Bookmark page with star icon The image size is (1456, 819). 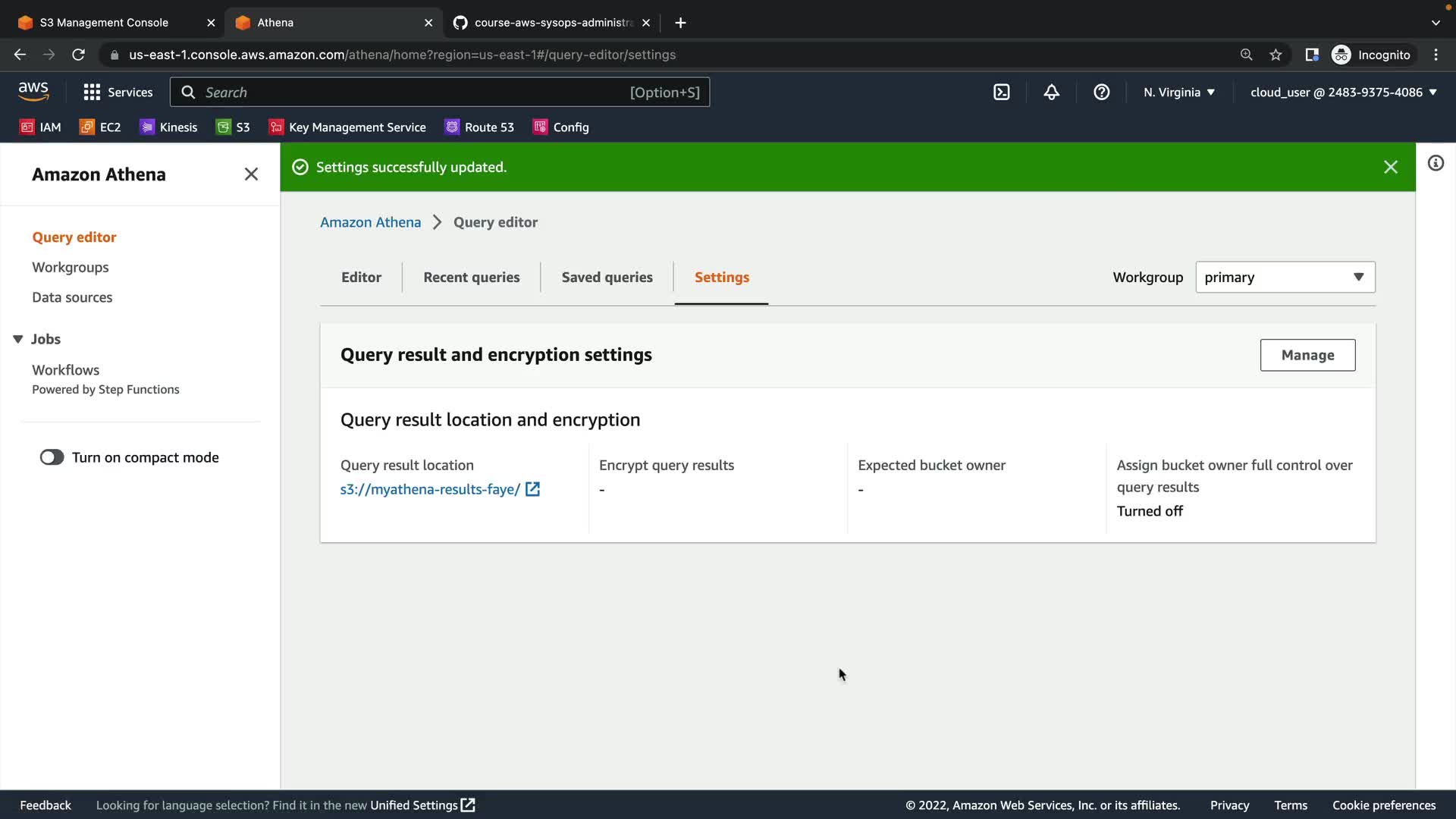1276,55
